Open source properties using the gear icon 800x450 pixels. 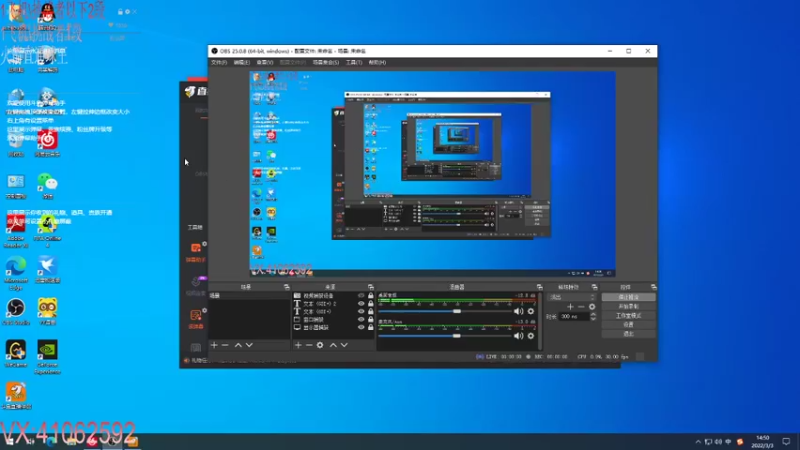click(x=320, y=345)
